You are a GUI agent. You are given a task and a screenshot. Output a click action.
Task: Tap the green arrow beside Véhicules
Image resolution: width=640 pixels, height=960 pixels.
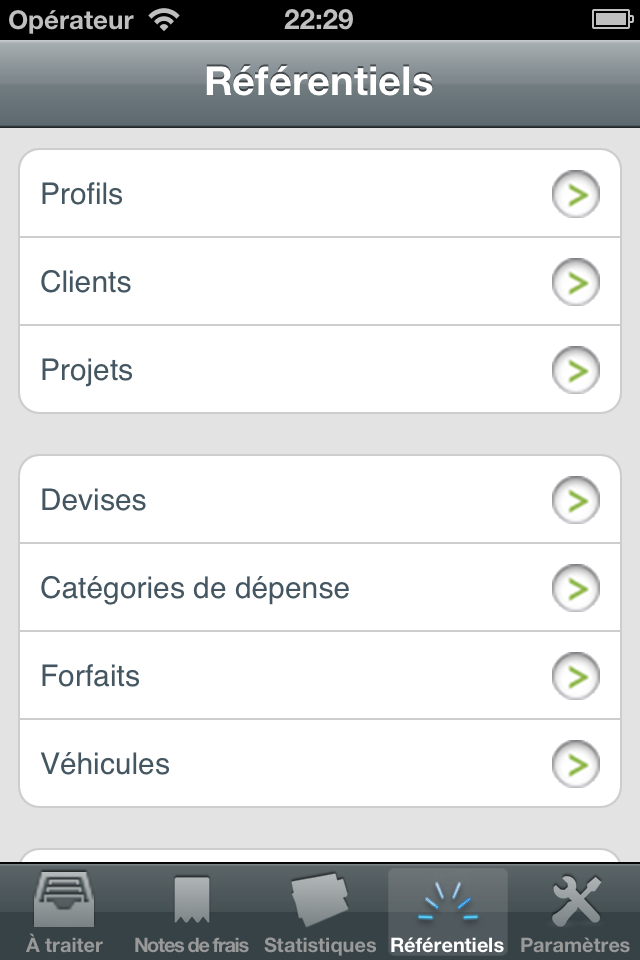pyautogui.click(x=576, y=764)
